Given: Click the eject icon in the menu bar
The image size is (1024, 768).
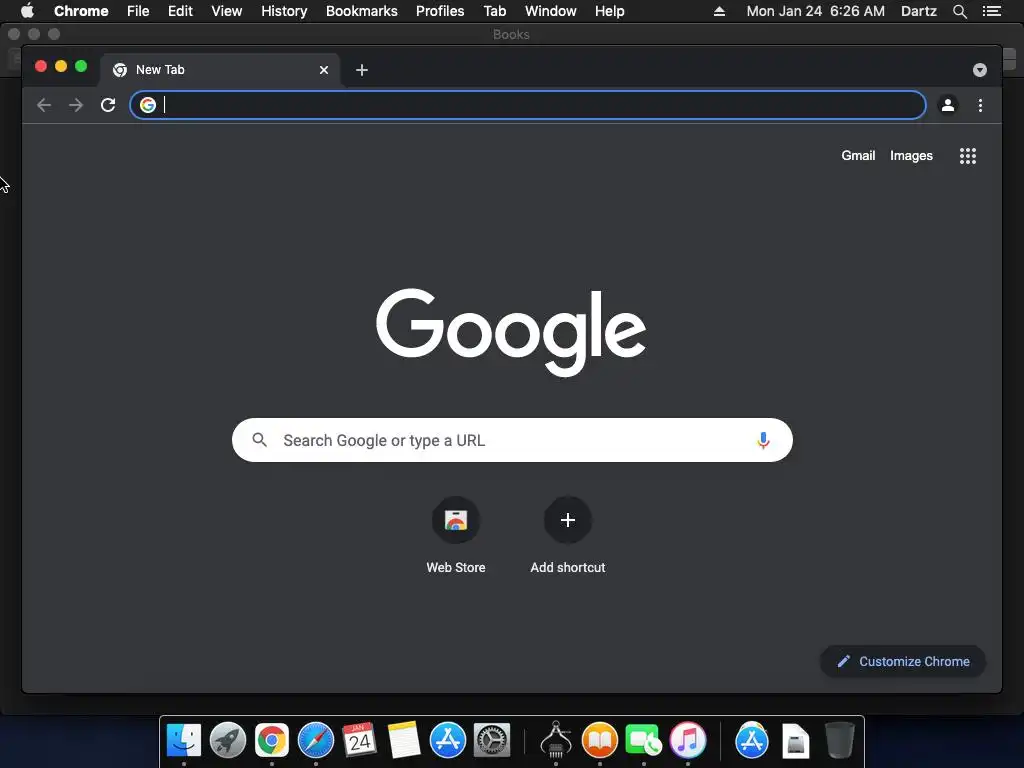Looking at the screenshot, I should 719,11.
